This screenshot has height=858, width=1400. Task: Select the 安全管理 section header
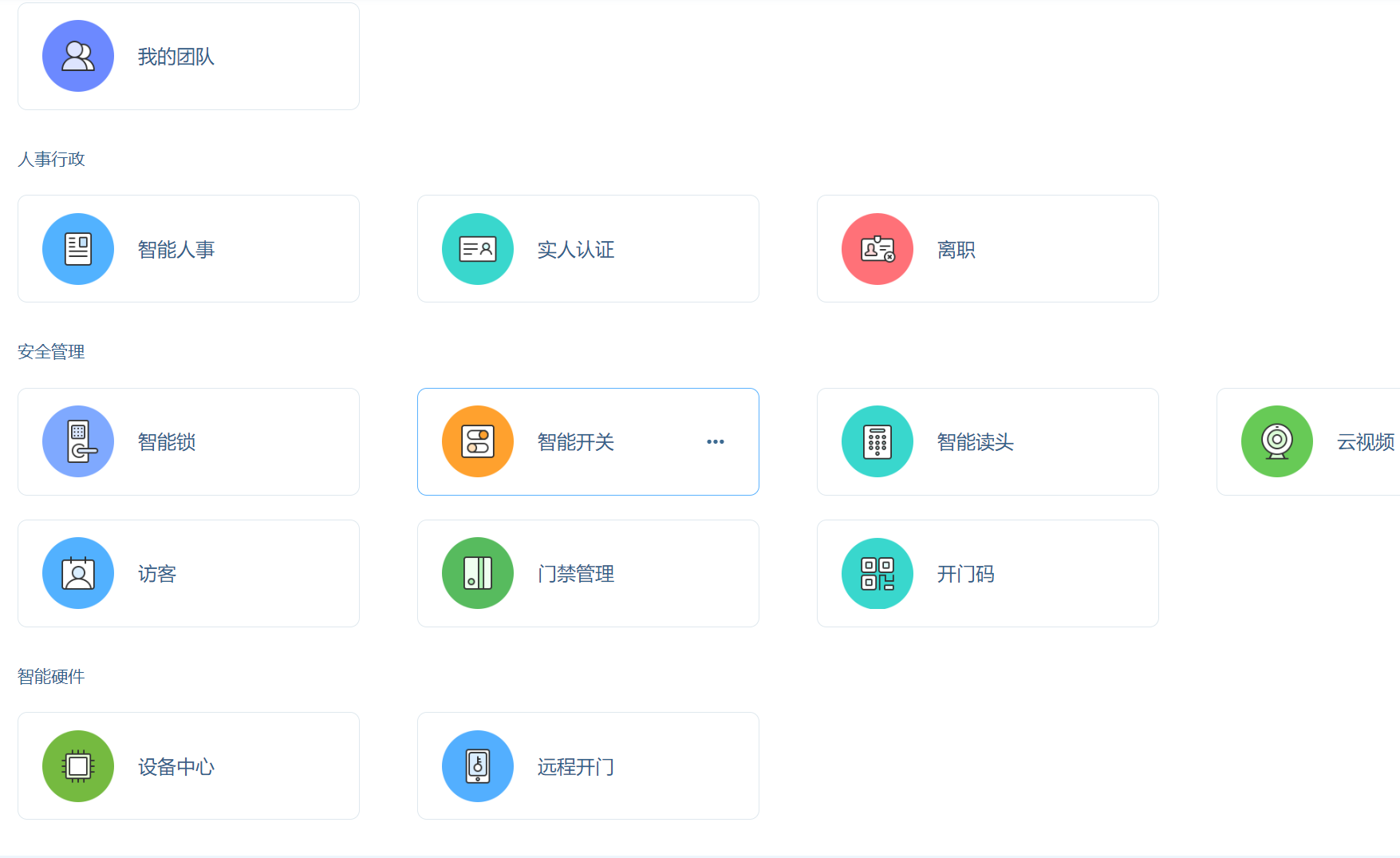pos(51,351)
